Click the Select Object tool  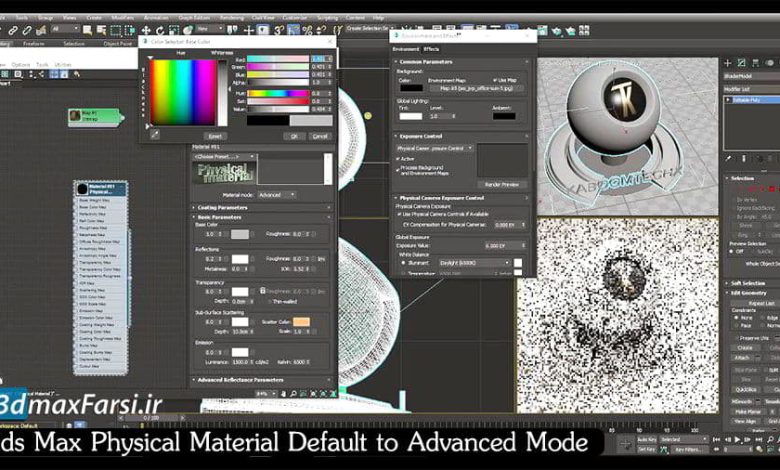[x=88, y=30]
